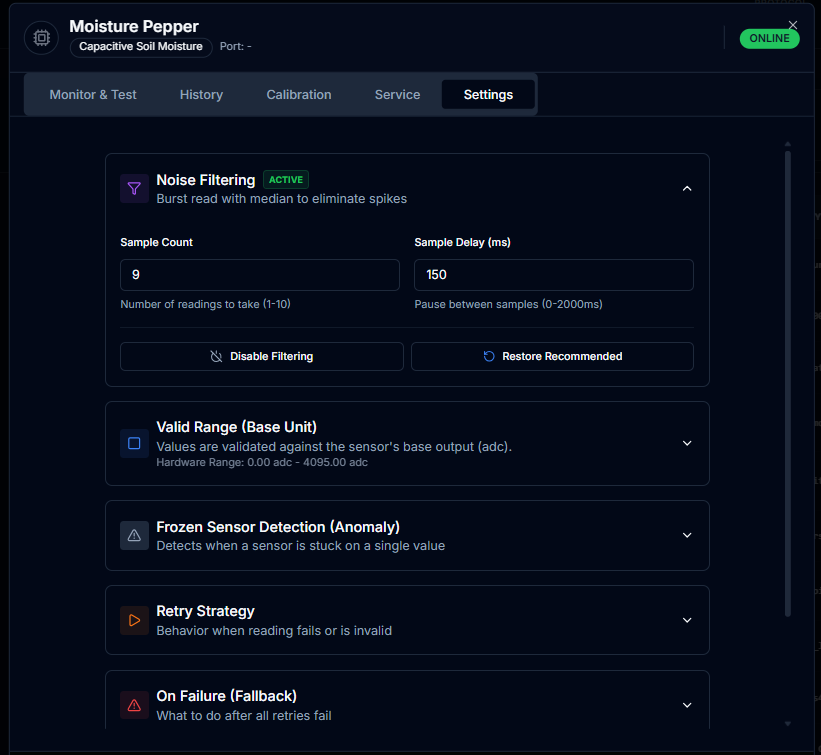Image resolution: width=821 pixels, height=755 pixels.
Task: Click the circular arrow icon in Restore Recommended
Action: 489,357
